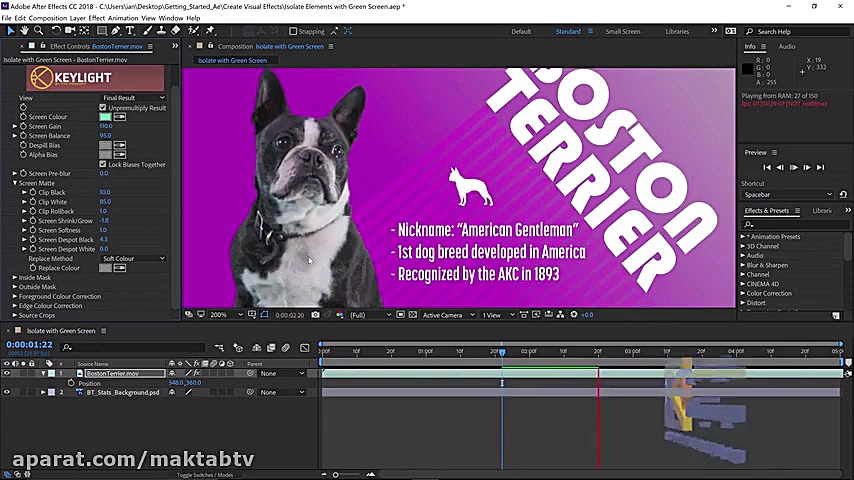Click the snapshot camera icon in viewer
This screenshot has width=854, height=480.
coord(315,315)
